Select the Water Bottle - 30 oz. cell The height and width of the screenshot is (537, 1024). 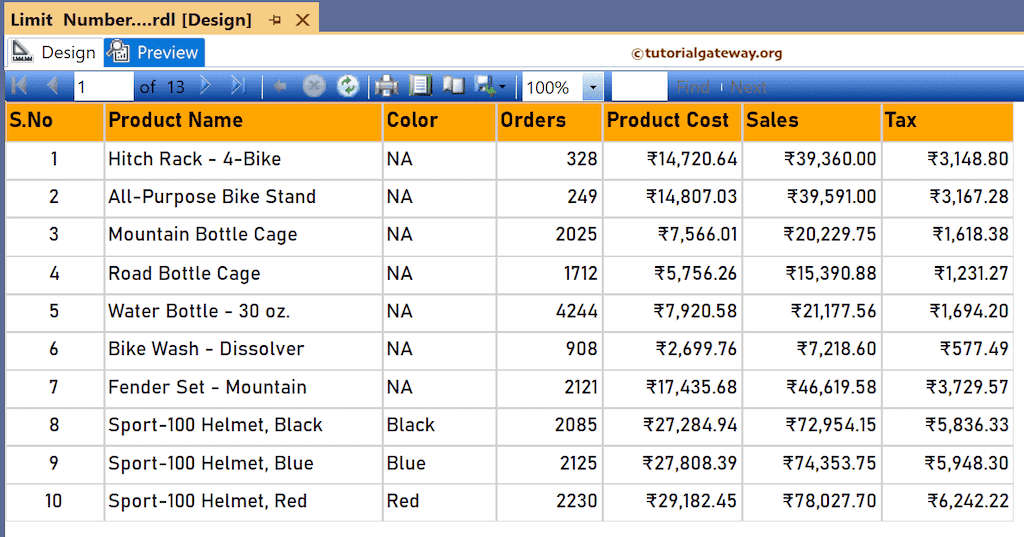(243, 312)
